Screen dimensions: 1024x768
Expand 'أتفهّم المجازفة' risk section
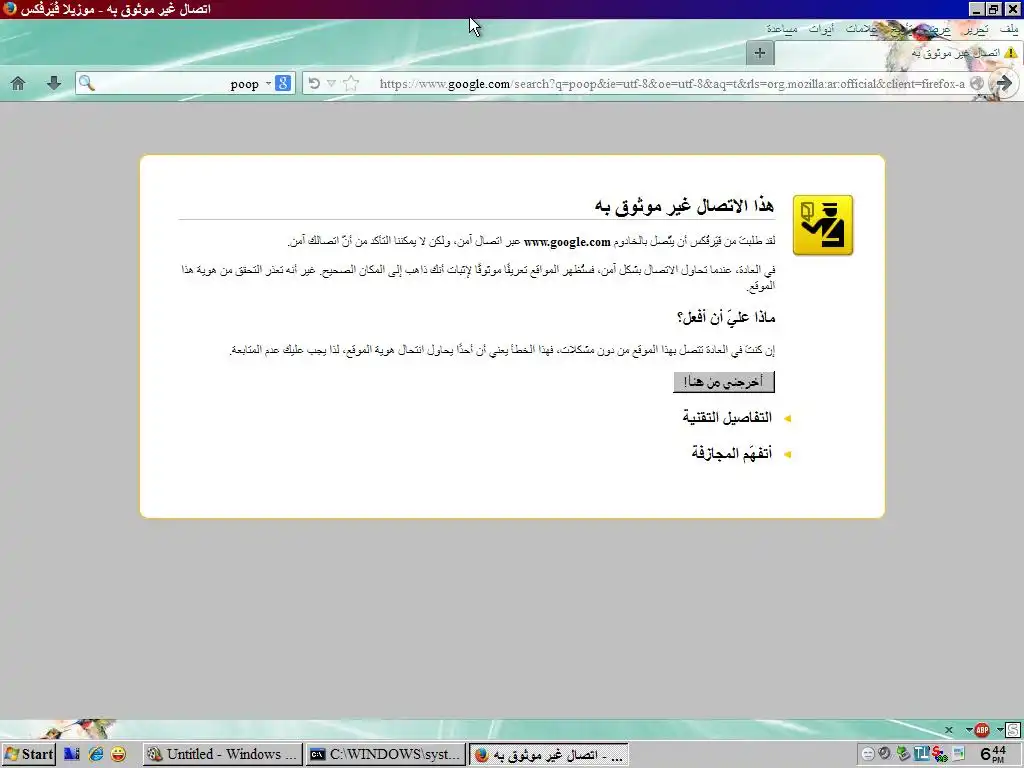point(731,453)
